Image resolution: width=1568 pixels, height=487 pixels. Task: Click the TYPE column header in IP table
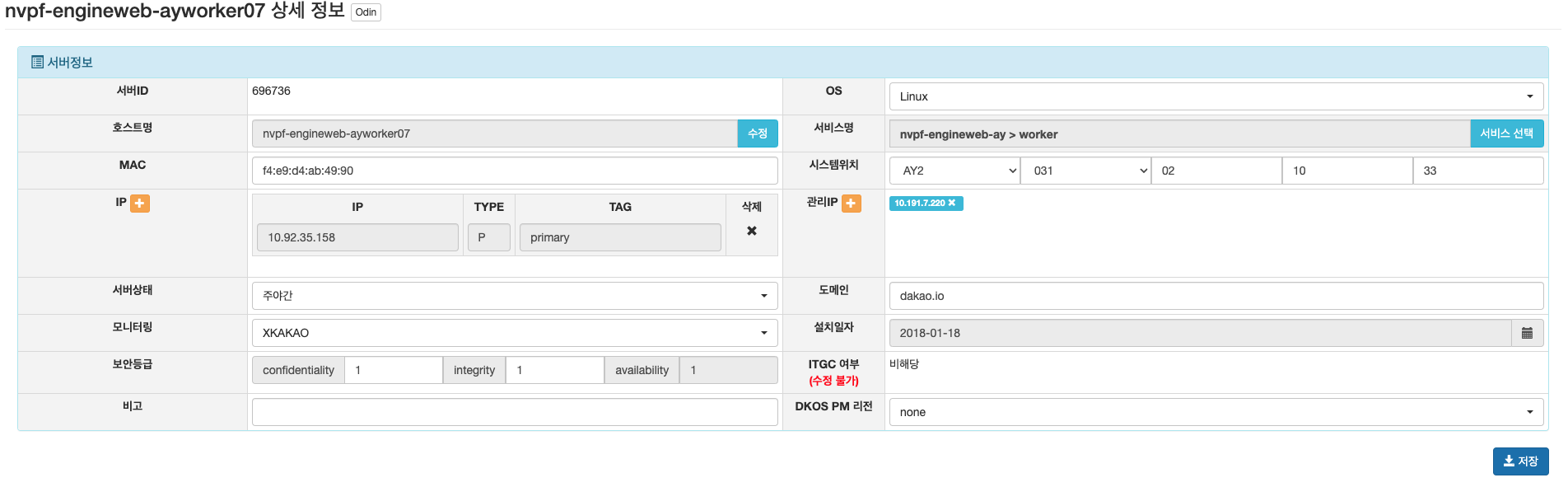(489, 207)
